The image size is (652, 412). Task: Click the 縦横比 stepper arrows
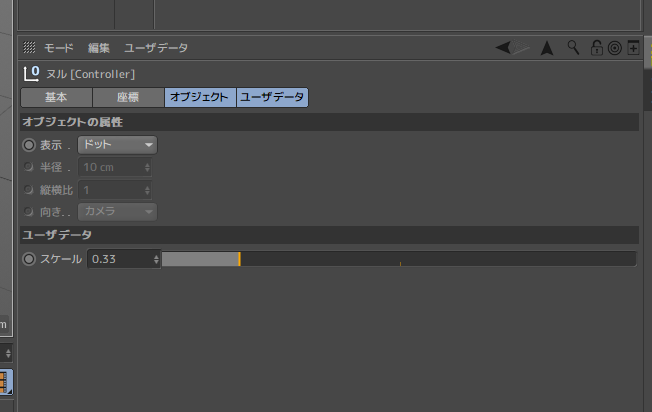[147, 190]
